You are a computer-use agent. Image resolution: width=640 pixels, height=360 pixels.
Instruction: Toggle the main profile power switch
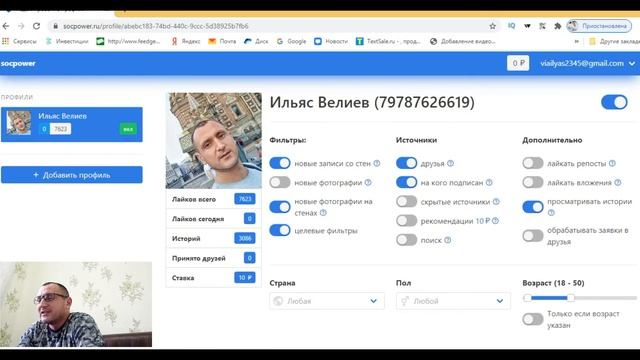(614, 102)
